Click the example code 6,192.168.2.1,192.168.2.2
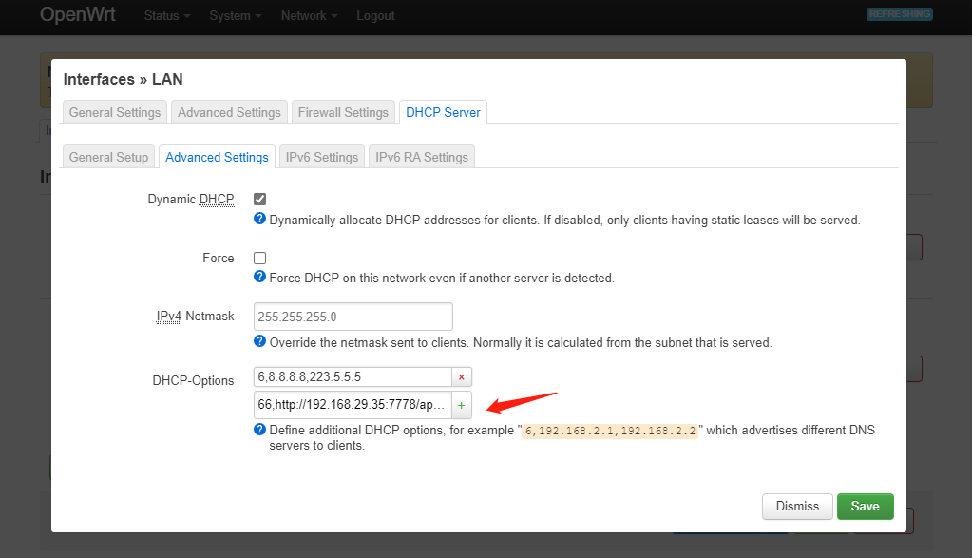Image resolution: width=973 pixels, height=558 pixels. pyautogui.click(x=610, y=431)
